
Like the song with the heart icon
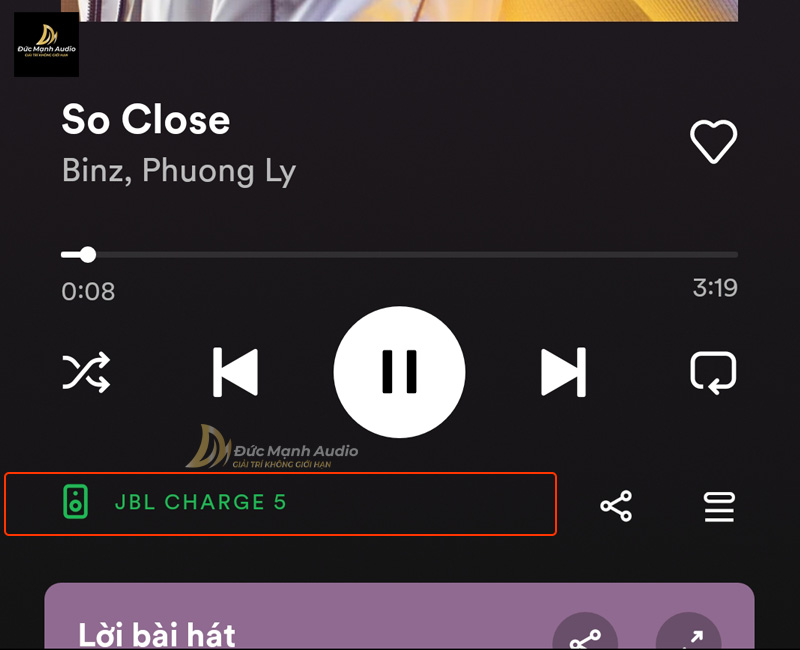pyautogui.click(x=713, y=141)
